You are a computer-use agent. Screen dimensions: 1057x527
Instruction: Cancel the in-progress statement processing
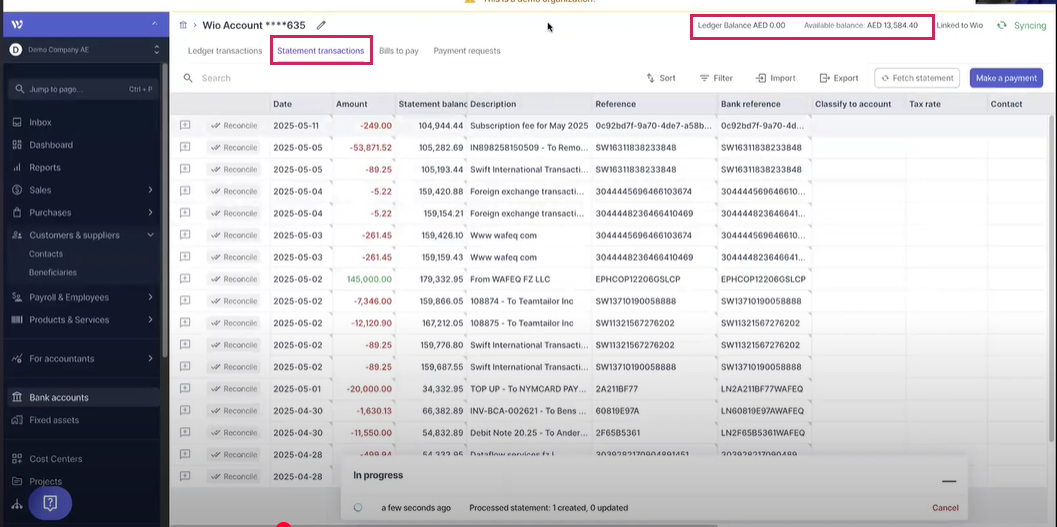pos(945,508)
